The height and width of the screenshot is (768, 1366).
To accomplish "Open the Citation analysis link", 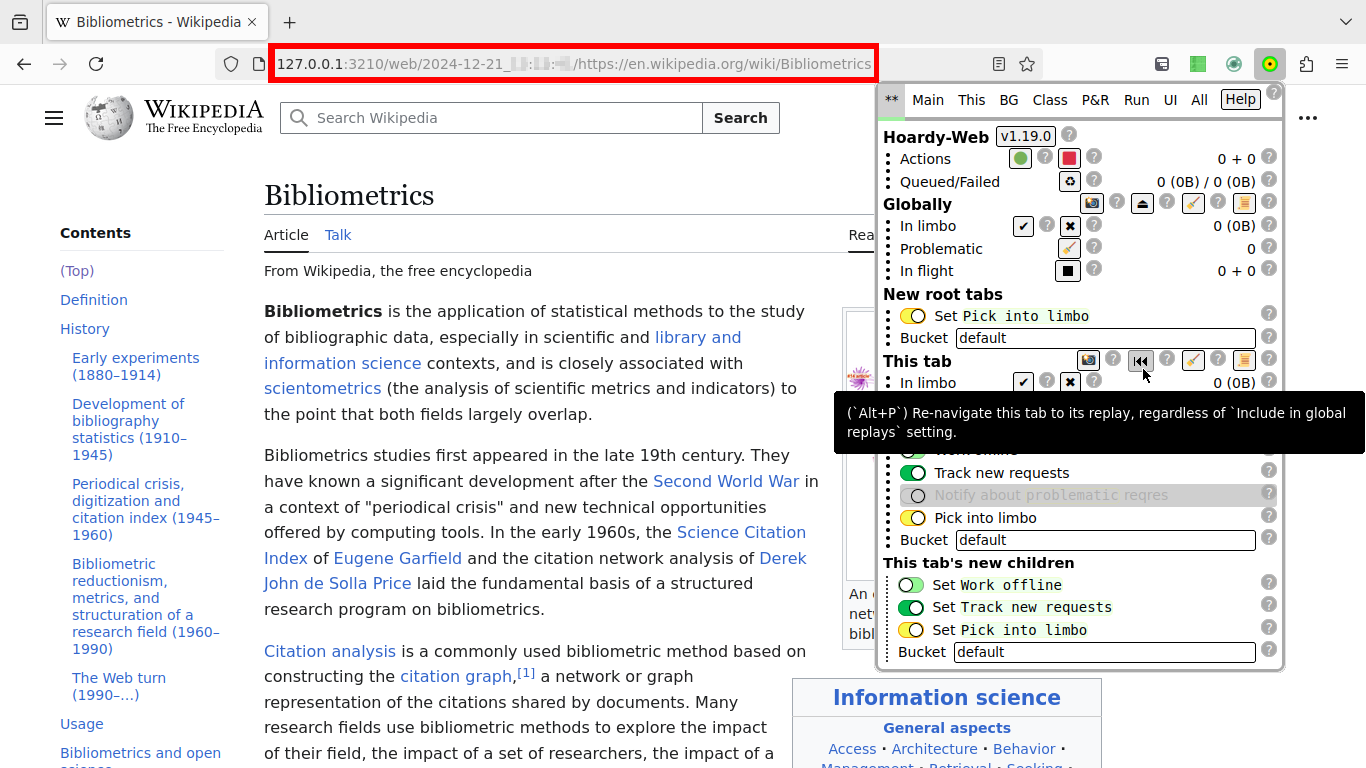I will (330, 651).
